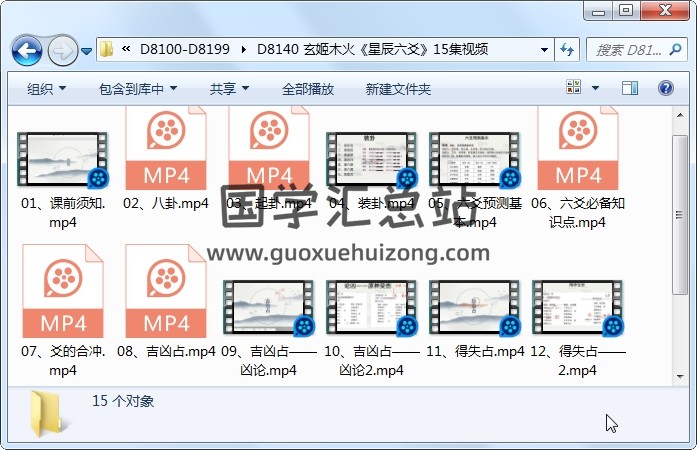697x450 pixels.
Task: Open the 组织 dropdown menu
Action: pos(46,89)
